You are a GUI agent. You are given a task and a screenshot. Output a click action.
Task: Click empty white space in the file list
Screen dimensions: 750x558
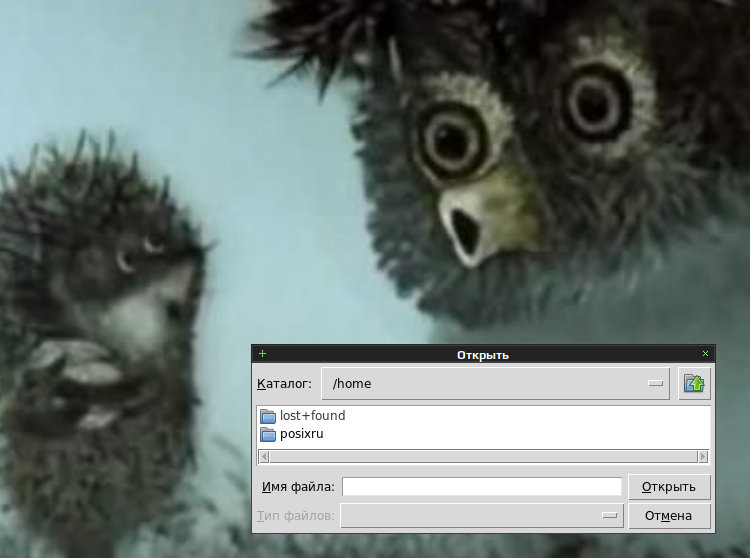pyautogui.click(x=526, y=426)
